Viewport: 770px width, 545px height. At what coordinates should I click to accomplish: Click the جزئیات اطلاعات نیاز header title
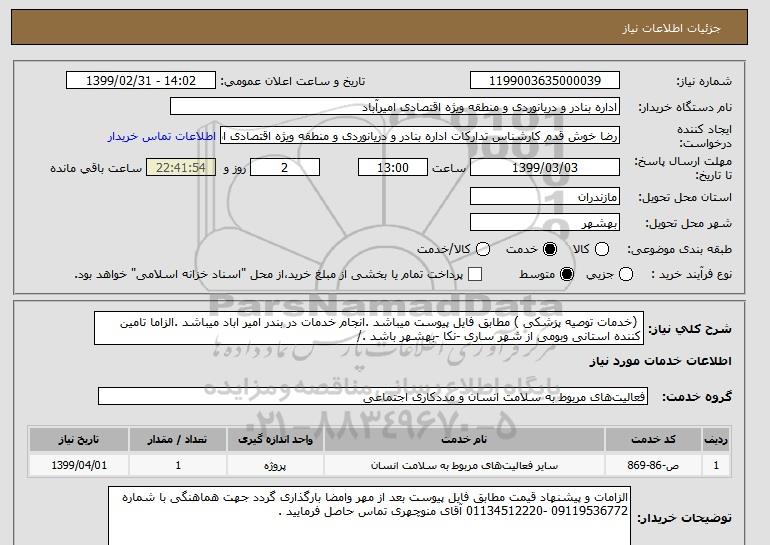[x=671, y=28]
